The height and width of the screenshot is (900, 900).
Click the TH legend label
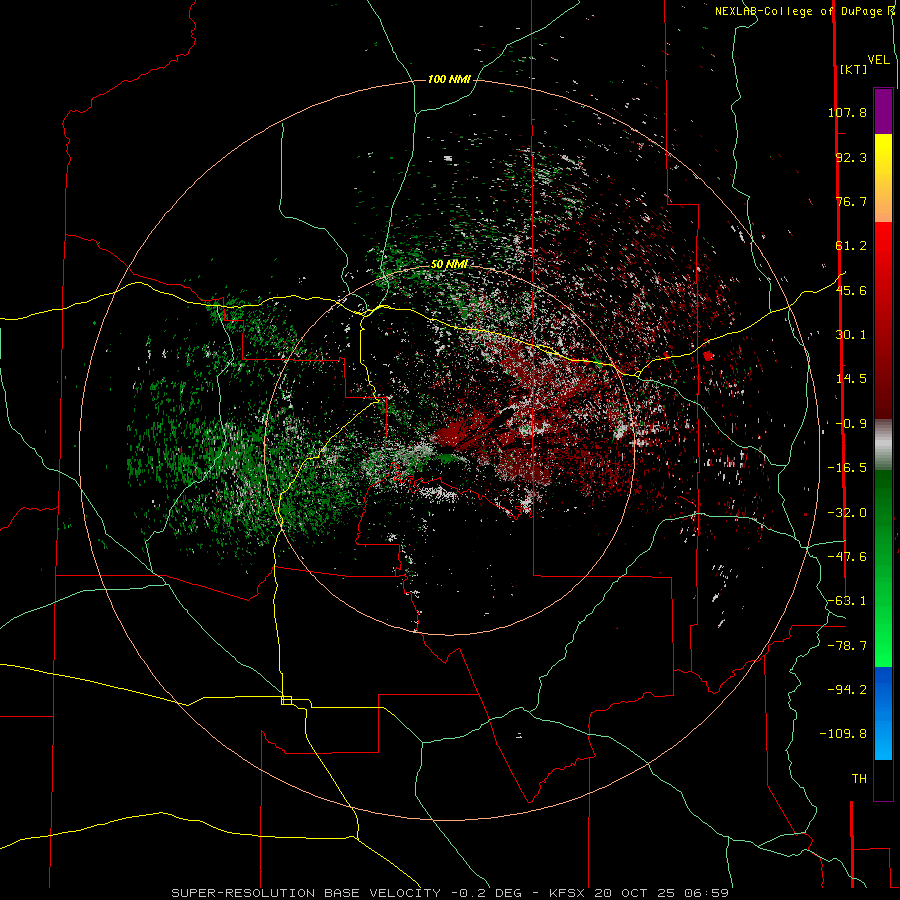(859, 779)
